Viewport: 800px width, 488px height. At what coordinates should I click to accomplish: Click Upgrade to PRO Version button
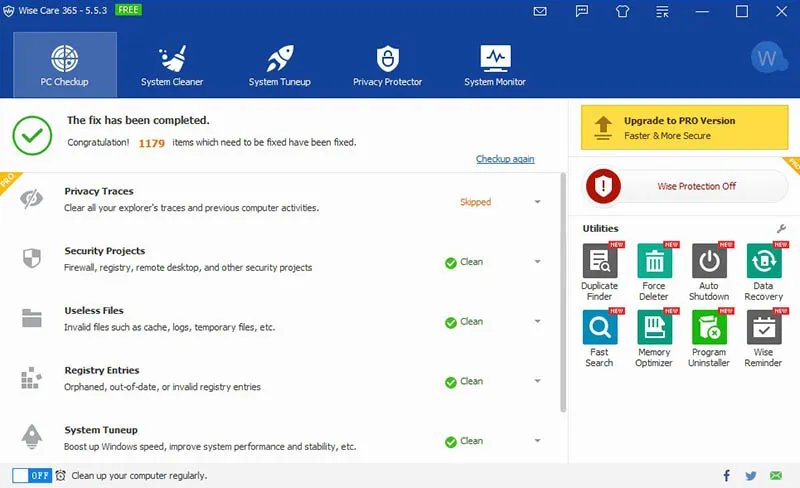pos(684,128)
